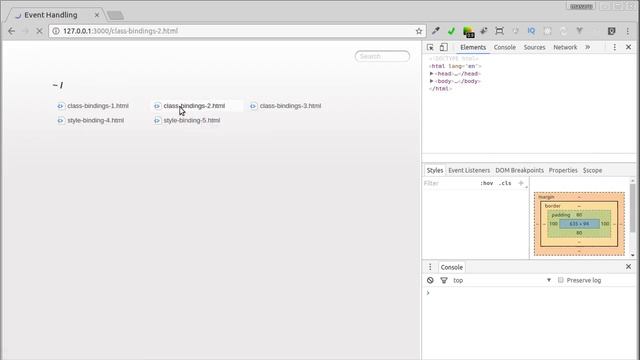The height and width of the screenshot is (360, 640).
Task: Click the blue IQ extension icon
Action: tap(531, 31)
